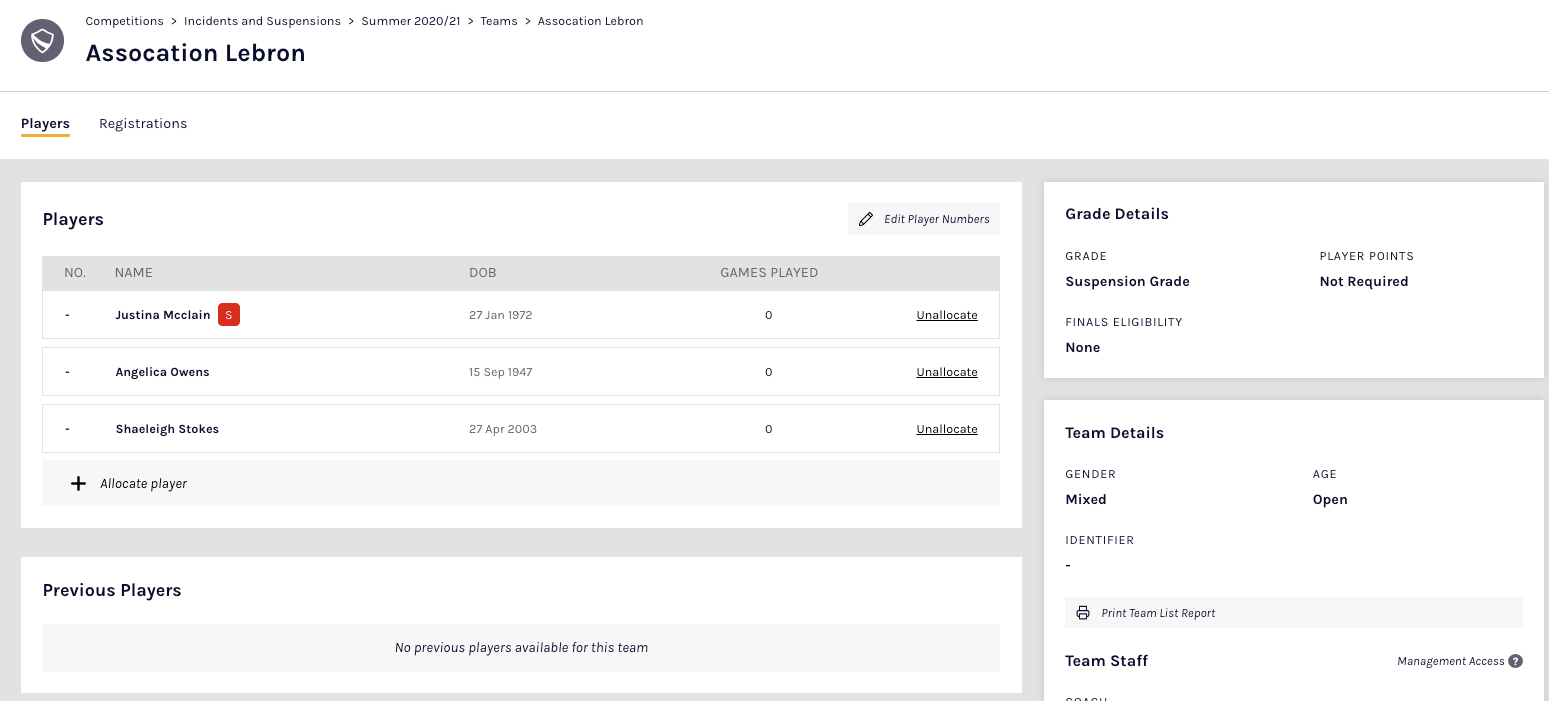The width and height of the screenshot is (1549, 701).
Task: Open the Teams breadcrumb link
Action: point(498,21)
